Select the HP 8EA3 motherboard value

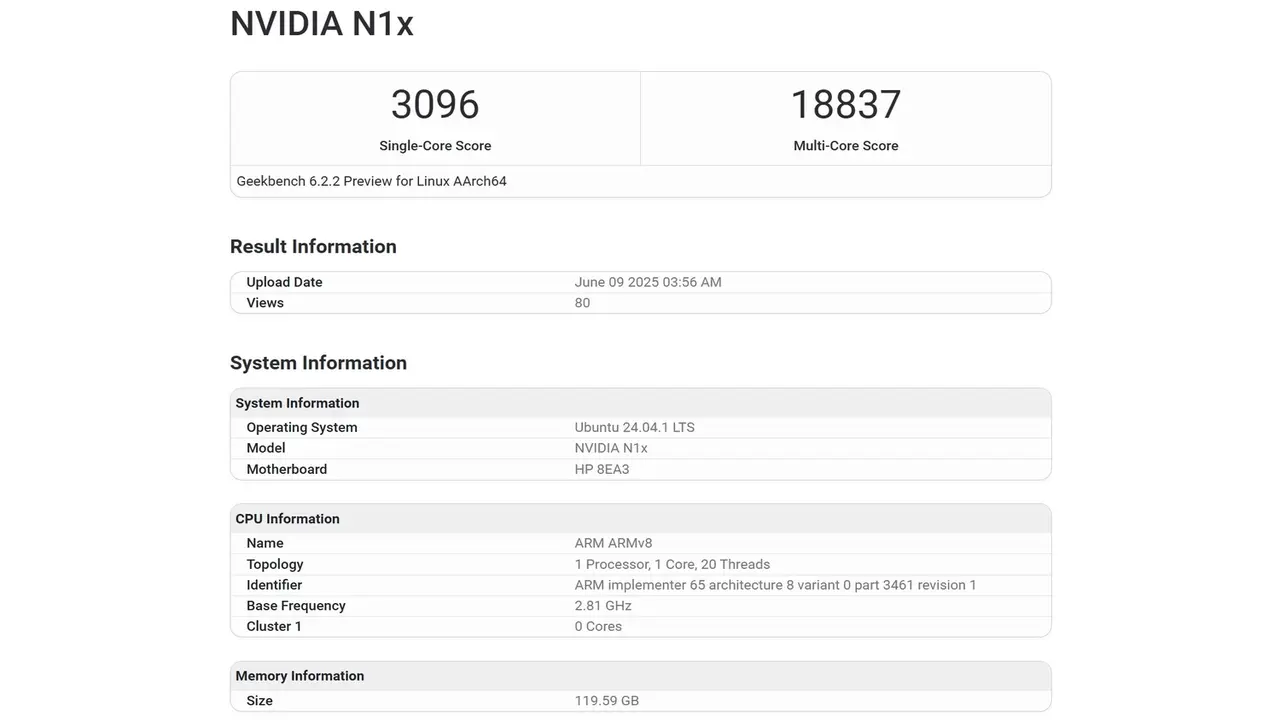(x=602, y=469)
